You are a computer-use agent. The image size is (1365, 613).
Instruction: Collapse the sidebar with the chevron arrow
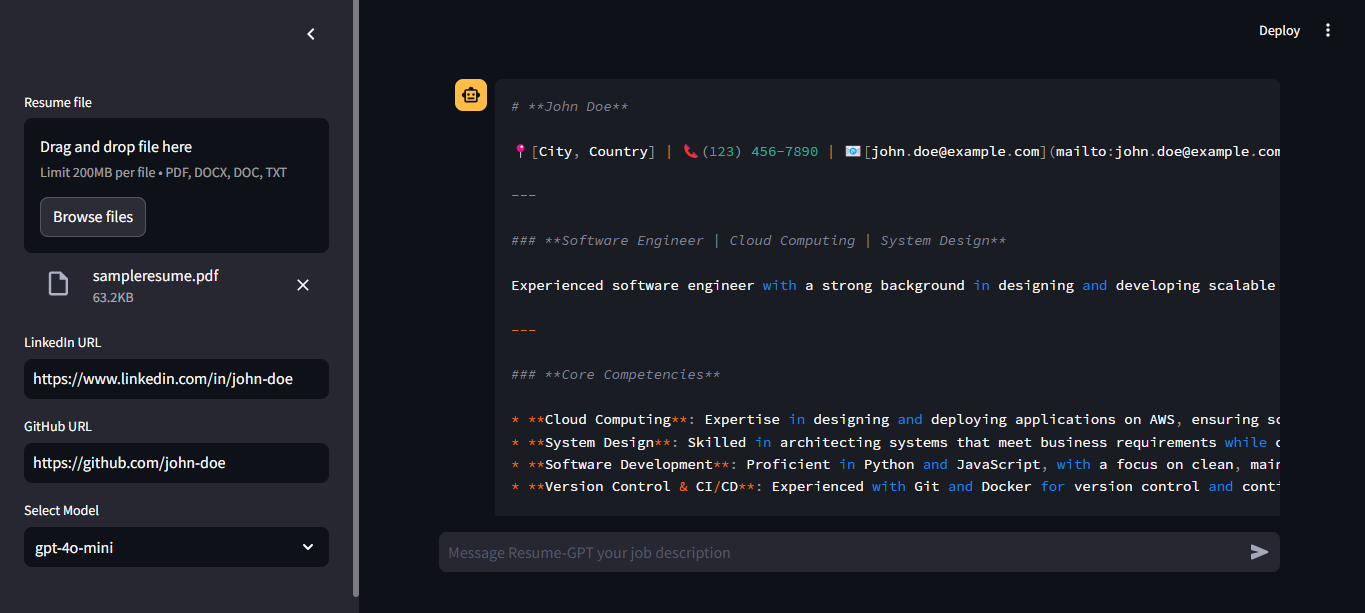[x=310, y=34]
